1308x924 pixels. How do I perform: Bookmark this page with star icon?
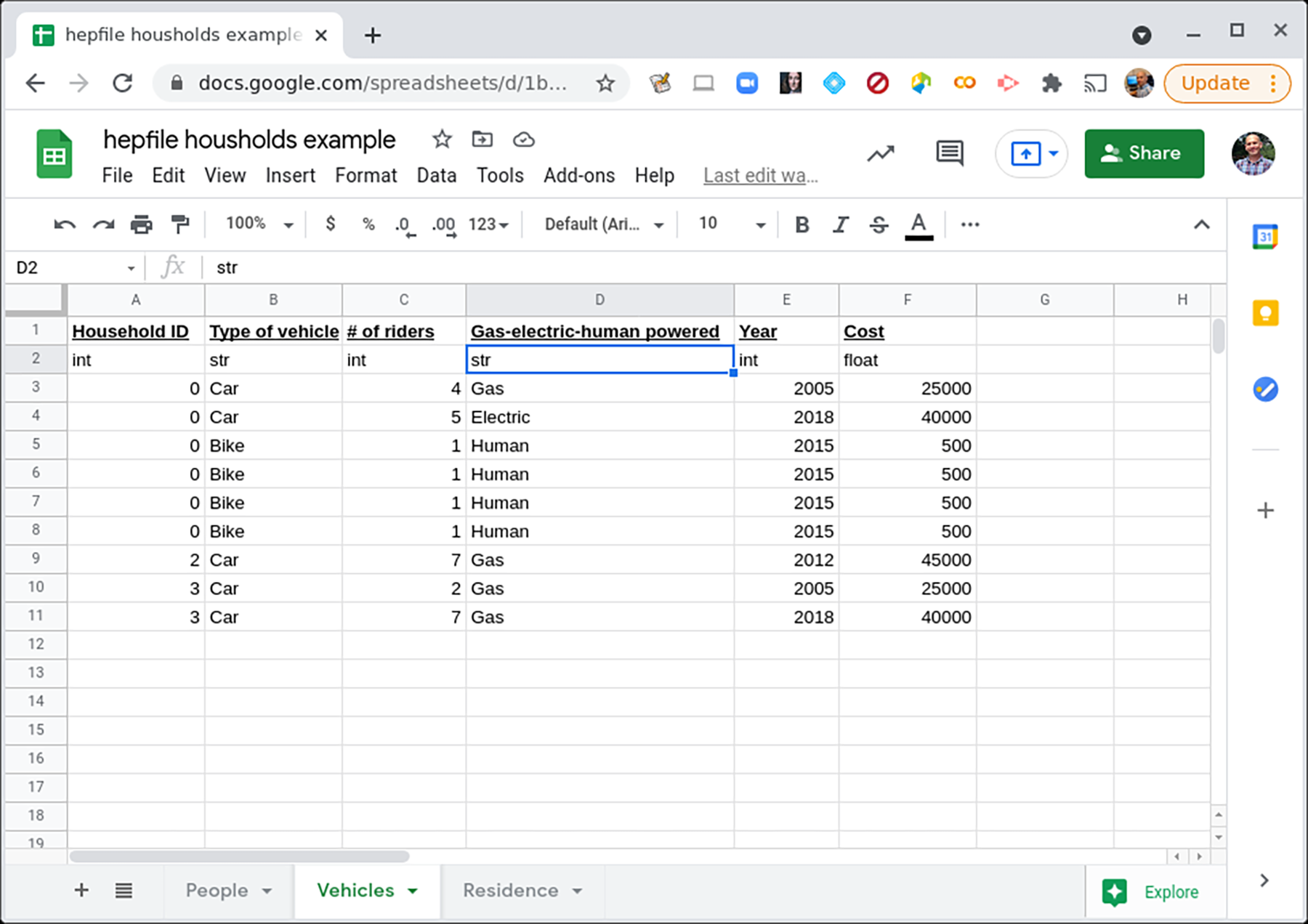pos(605,84)
